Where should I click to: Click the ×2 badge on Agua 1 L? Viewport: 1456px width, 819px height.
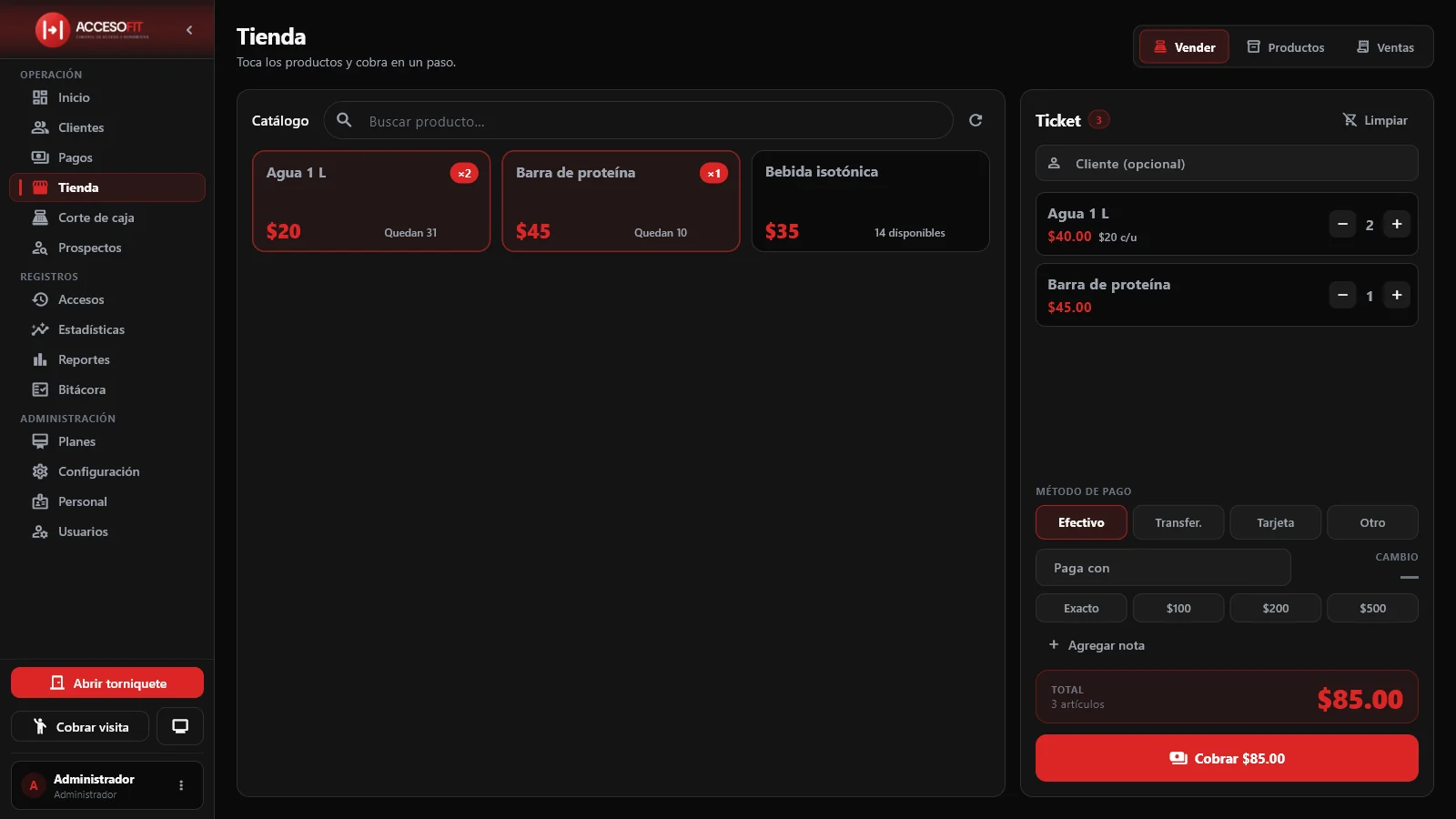pos(464,173)
